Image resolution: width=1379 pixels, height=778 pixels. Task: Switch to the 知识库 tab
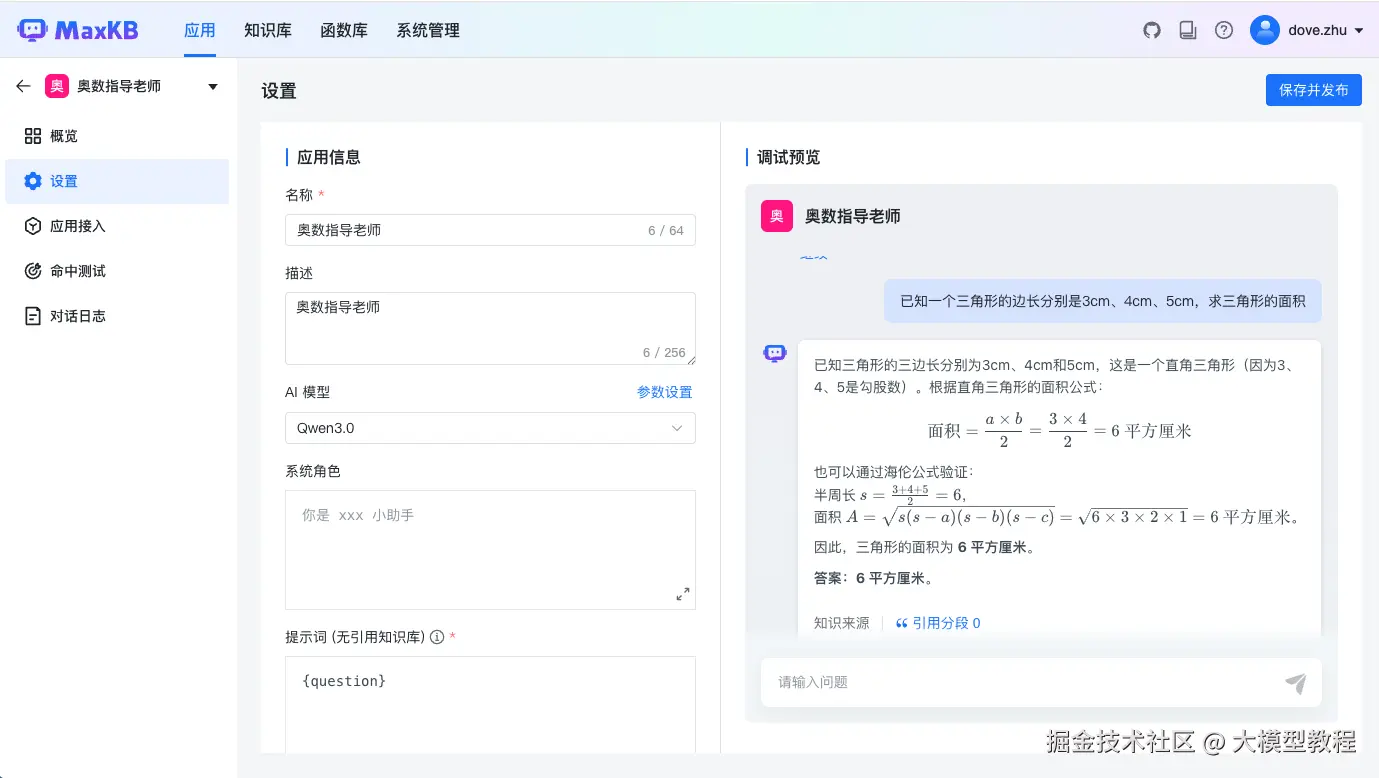click(268, 30)
